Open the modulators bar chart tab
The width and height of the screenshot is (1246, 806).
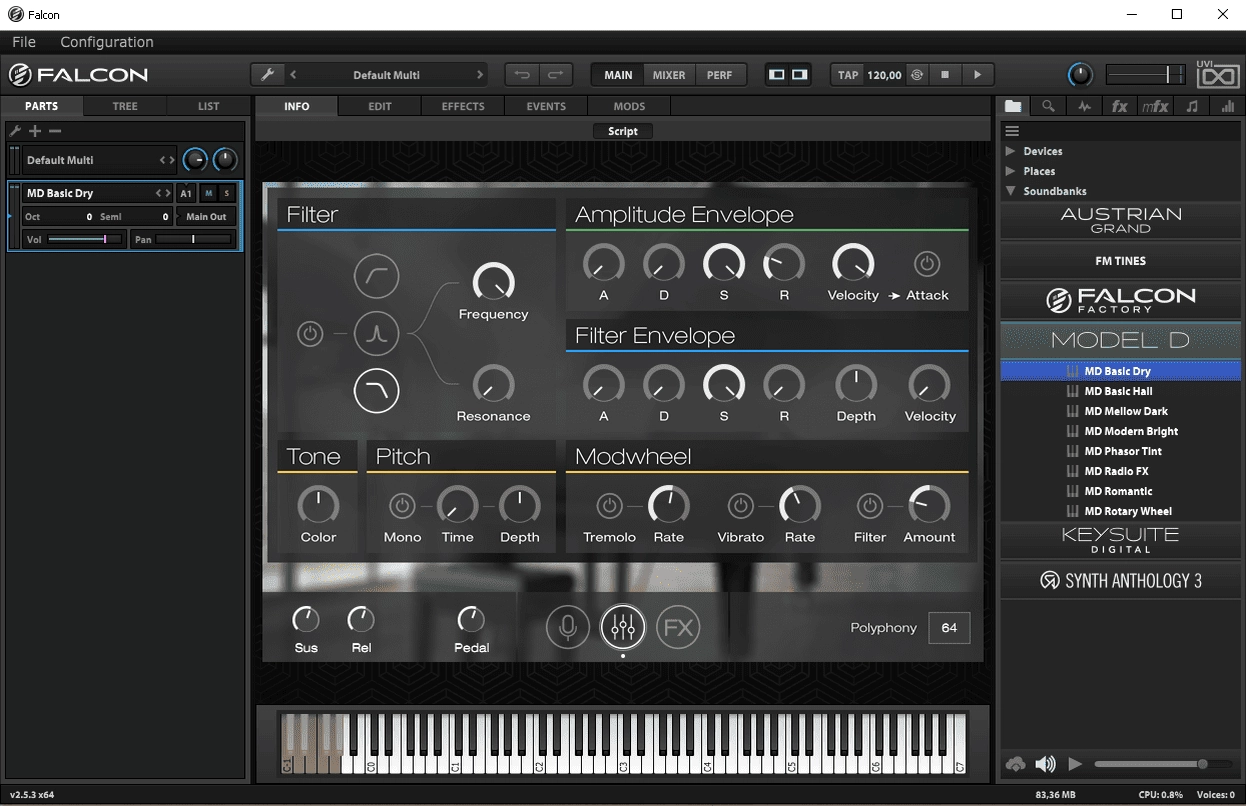click(x=1227, y=106)
